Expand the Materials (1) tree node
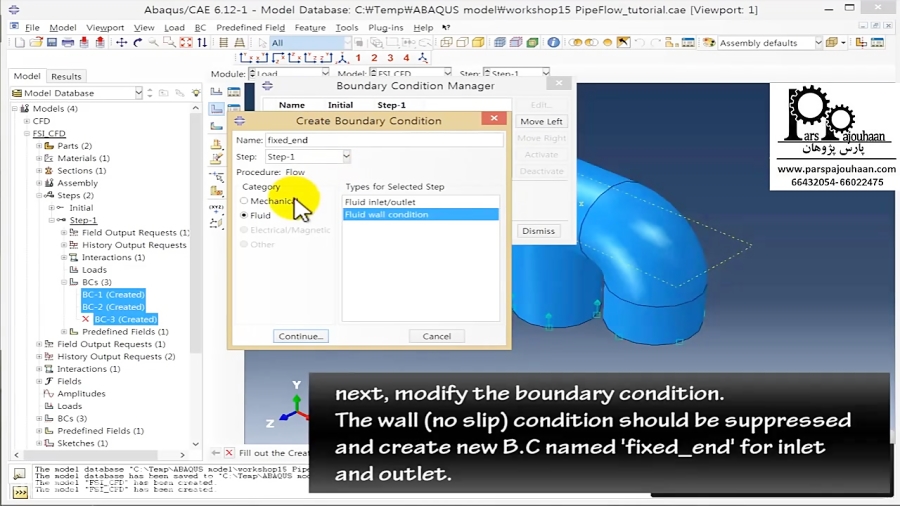Viewport: 900px width, 506px height. (39, 158)
